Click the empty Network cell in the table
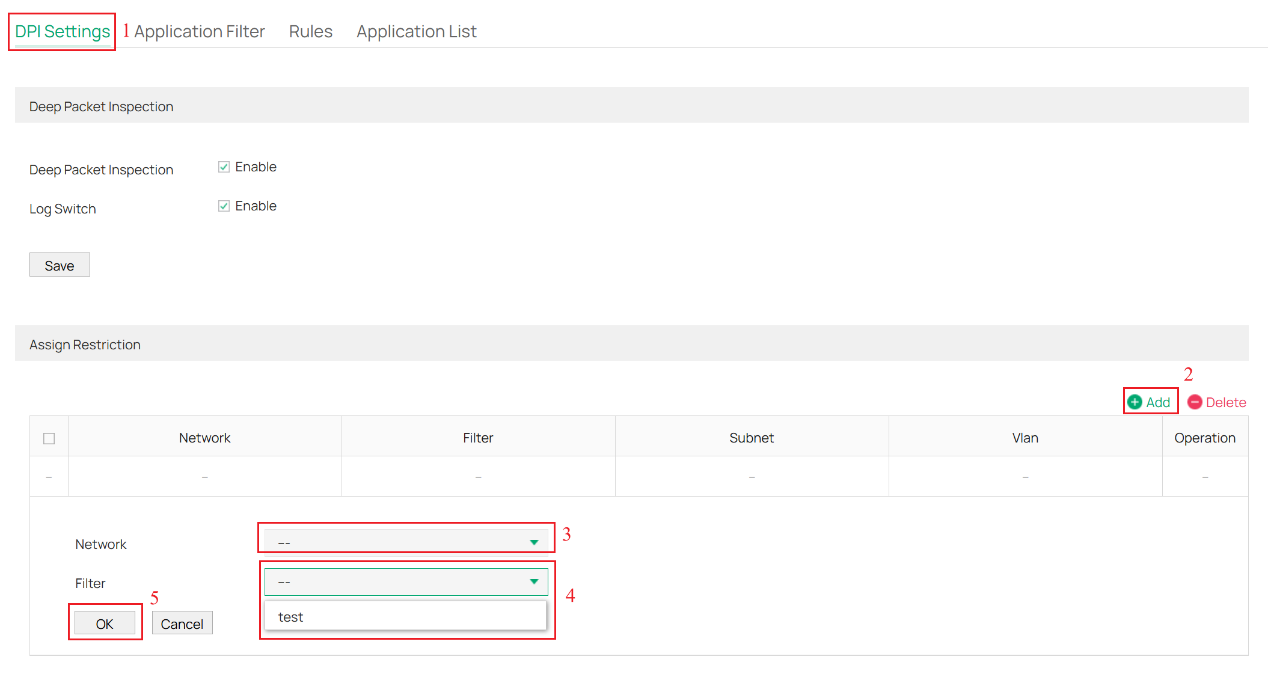This screenshot has width=1268, height=689. (204, 476)
